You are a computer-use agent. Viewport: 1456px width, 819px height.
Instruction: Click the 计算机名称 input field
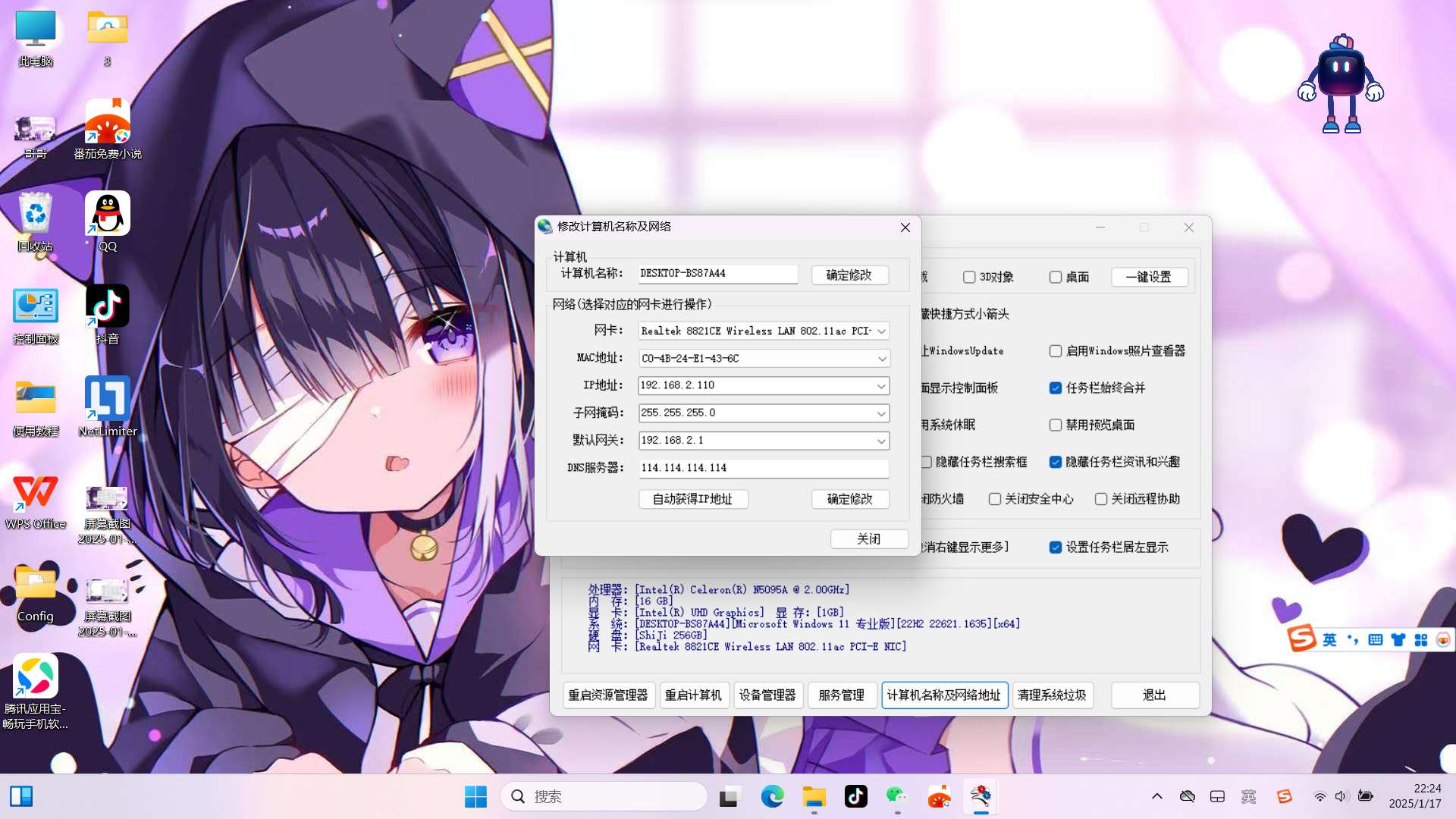pyautogui.click(x=717, y=274)
